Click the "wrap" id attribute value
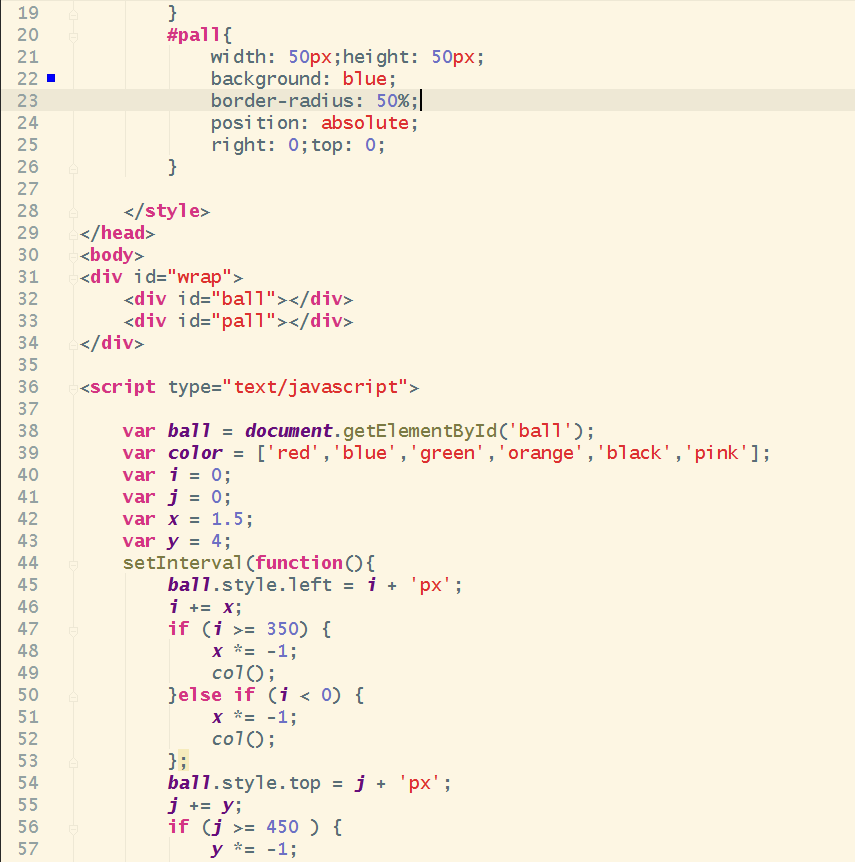The height and width of the screenshot is (862, 855). [200, 277]
